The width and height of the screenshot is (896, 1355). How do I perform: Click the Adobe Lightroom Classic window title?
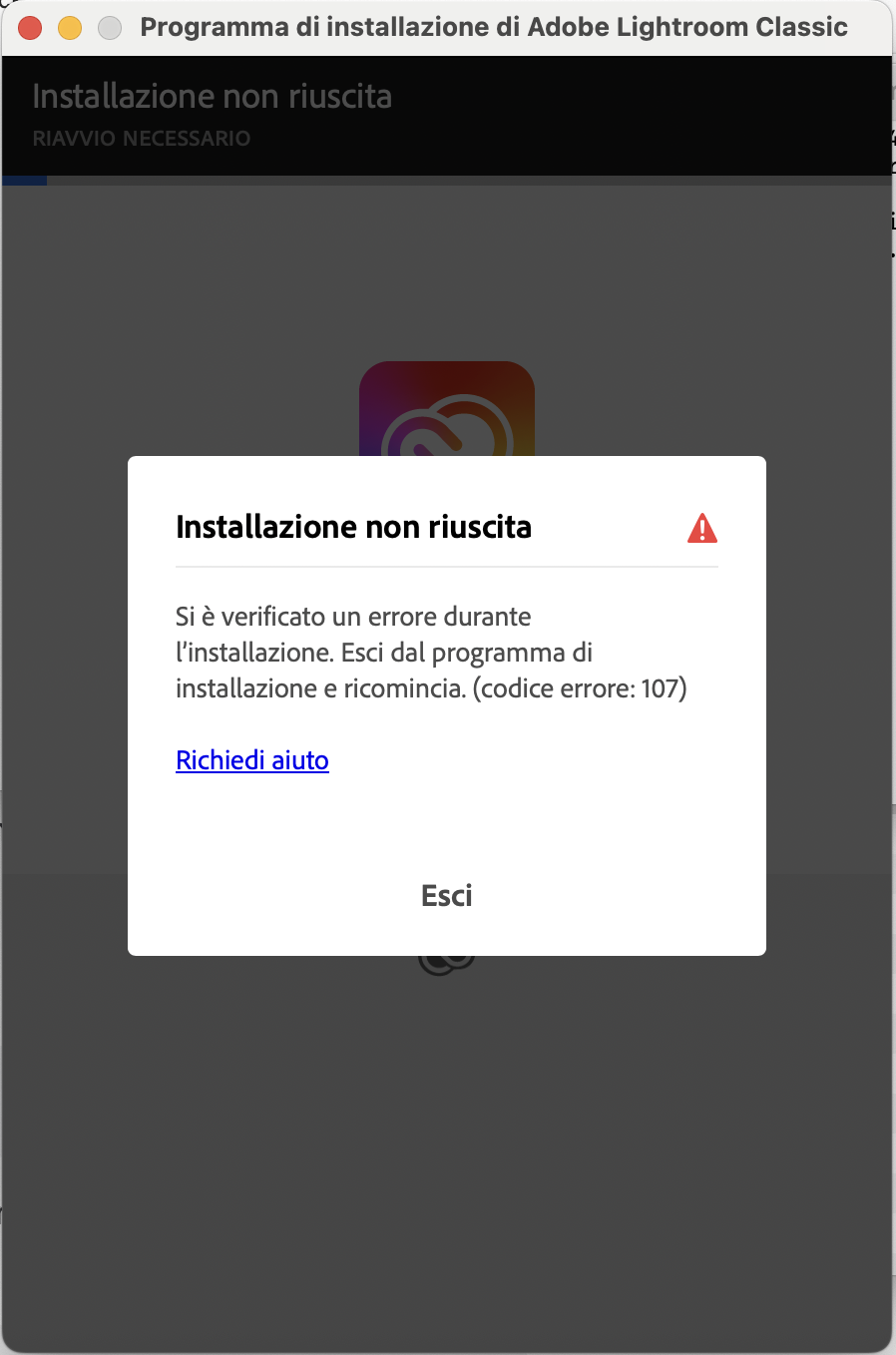tap(494, 27)
